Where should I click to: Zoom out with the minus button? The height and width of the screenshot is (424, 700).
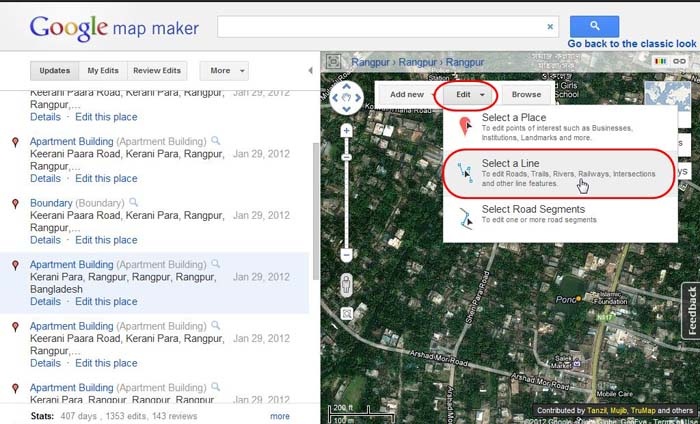(x=346, y=255)
